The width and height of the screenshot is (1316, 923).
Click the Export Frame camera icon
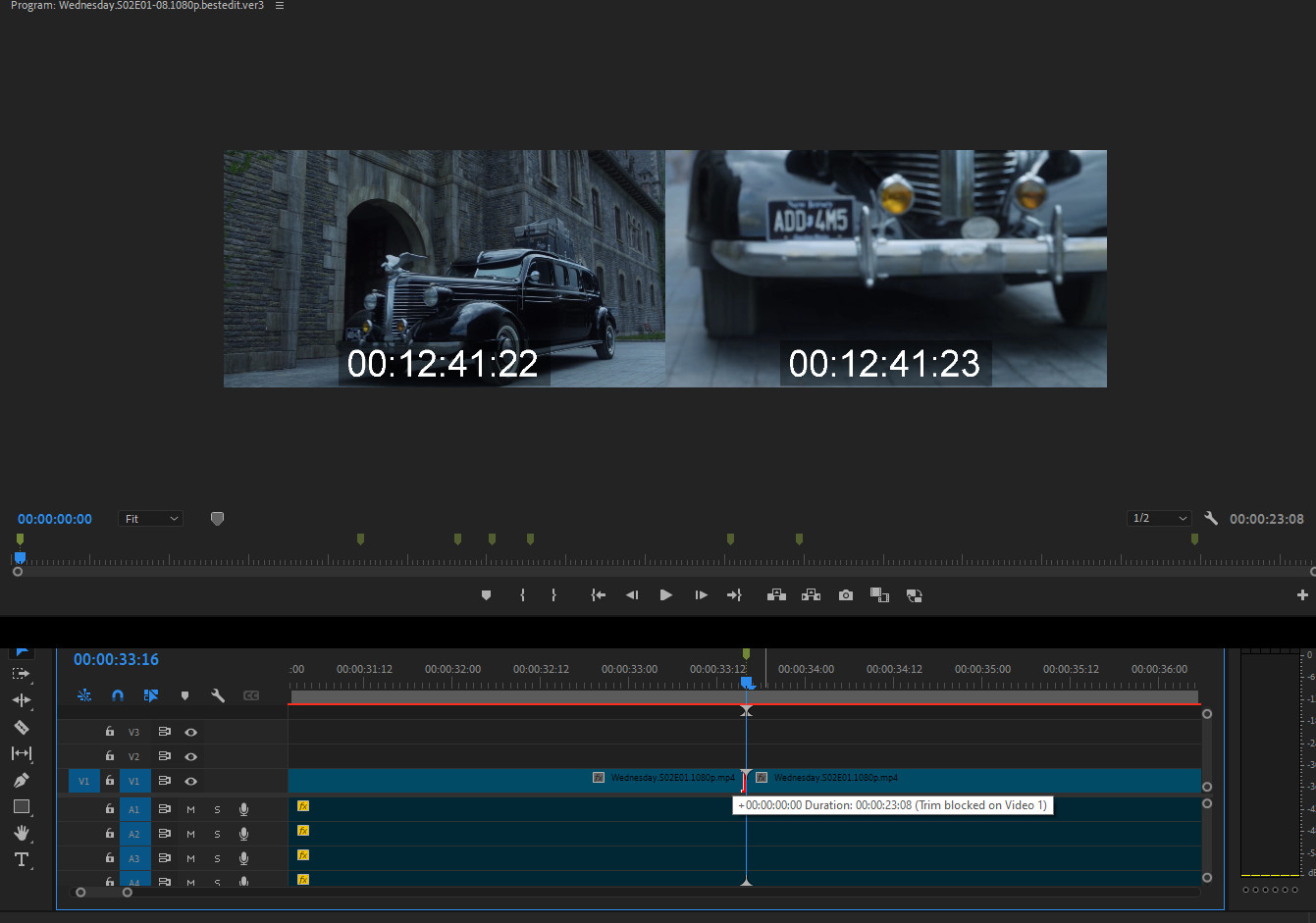845,595
